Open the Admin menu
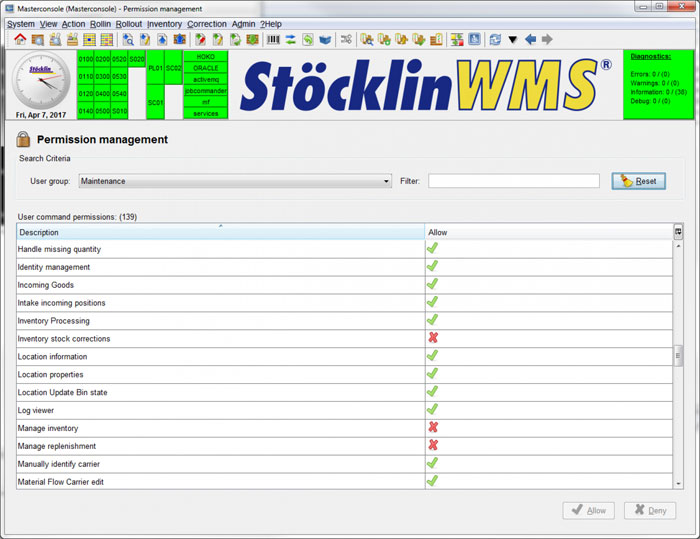The width and height of the screenshot is (700, 539). click(x=243, y=23)
